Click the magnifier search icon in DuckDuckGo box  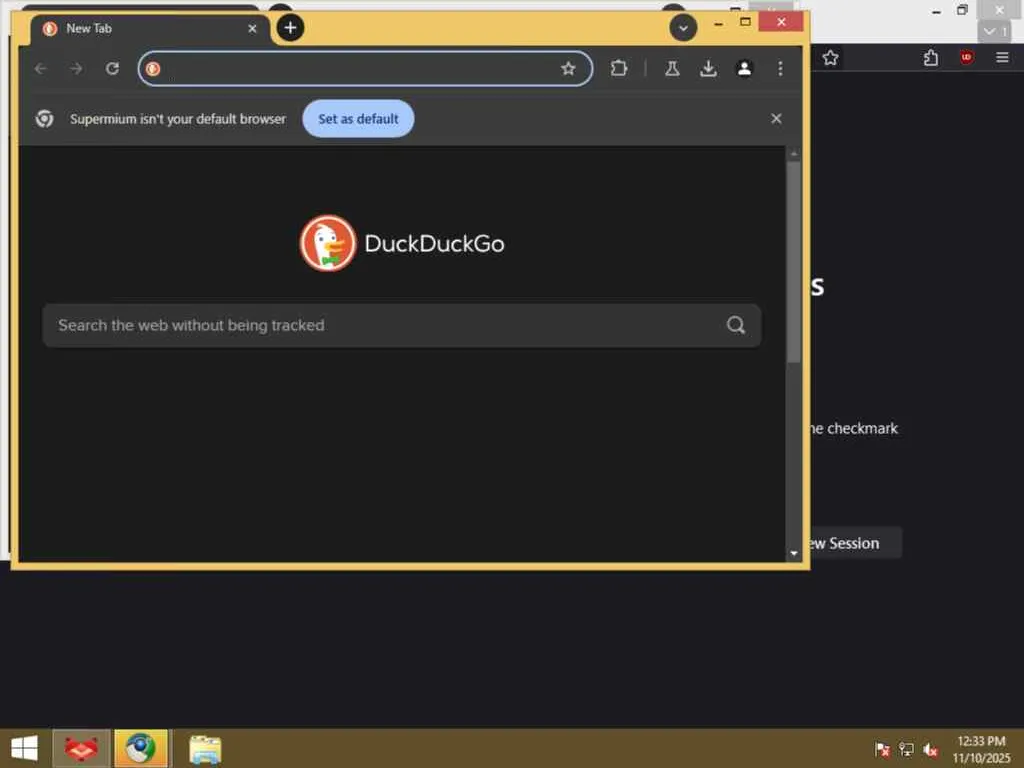point(736,325)
